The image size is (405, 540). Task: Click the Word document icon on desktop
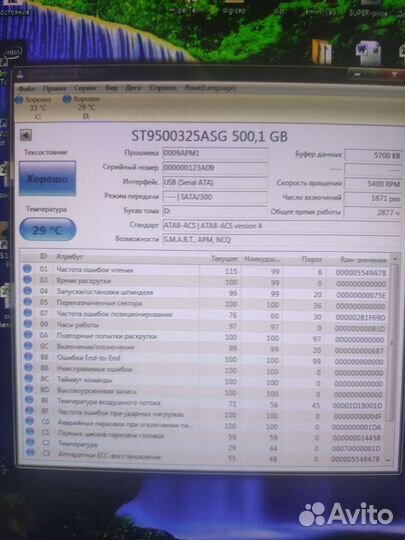(x=368, y=52)
